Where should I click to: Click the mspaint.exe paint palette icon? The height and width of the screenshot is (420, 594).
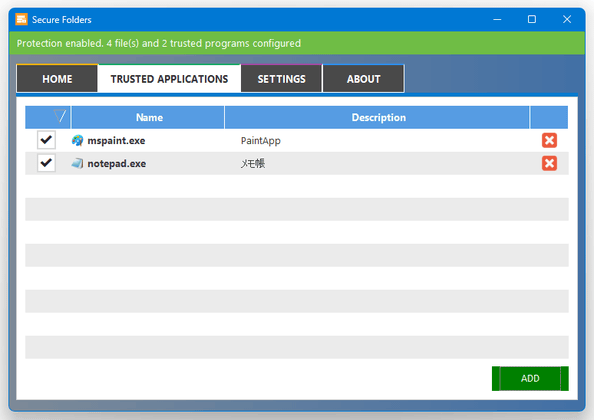tap(77, 141)
